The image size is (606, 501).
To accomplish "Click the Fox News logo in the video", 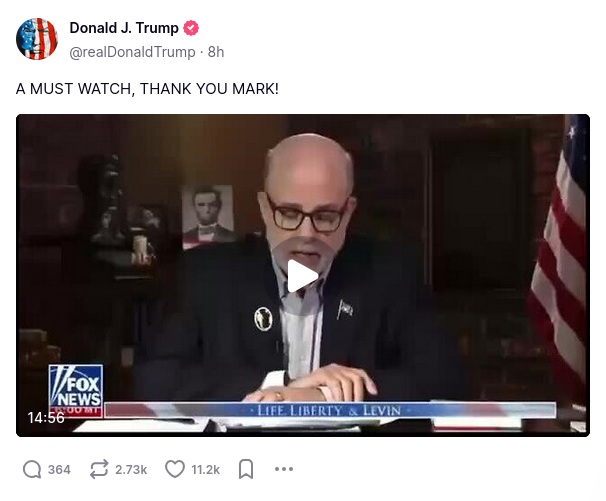I will point(76,391).
